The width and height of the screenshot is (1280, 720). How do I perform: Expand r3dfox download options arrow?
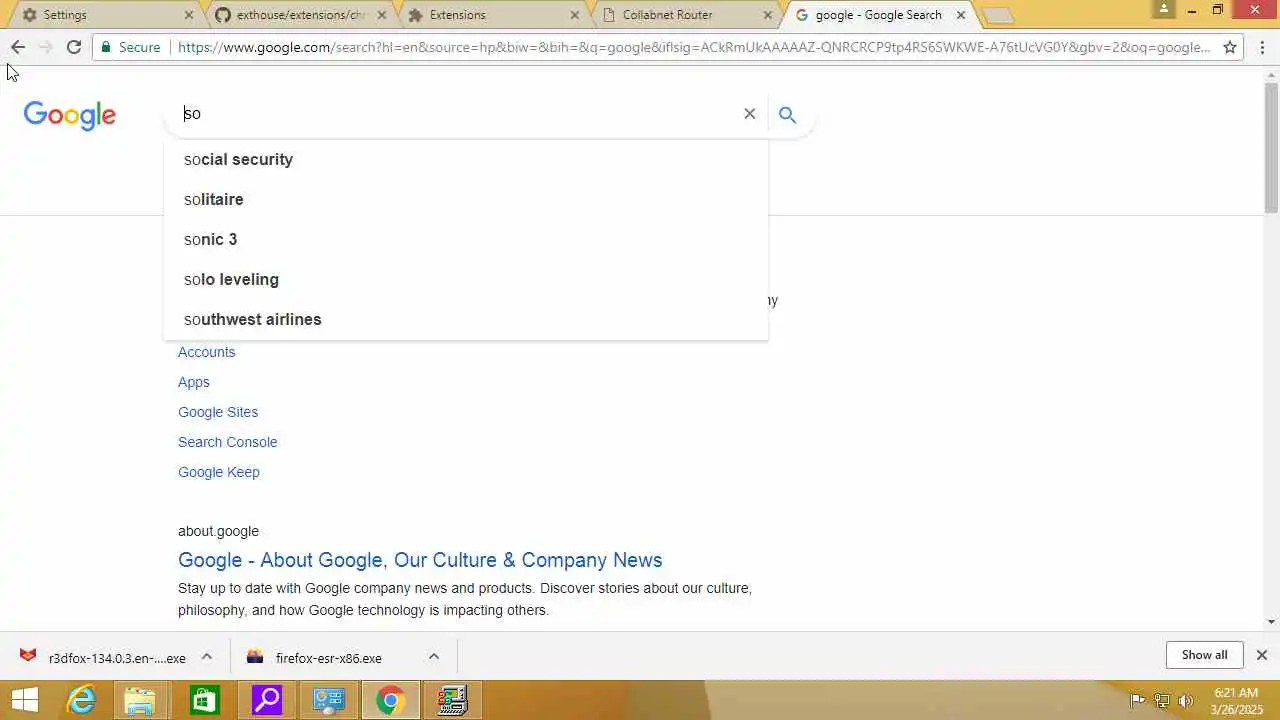pos(207,657)
